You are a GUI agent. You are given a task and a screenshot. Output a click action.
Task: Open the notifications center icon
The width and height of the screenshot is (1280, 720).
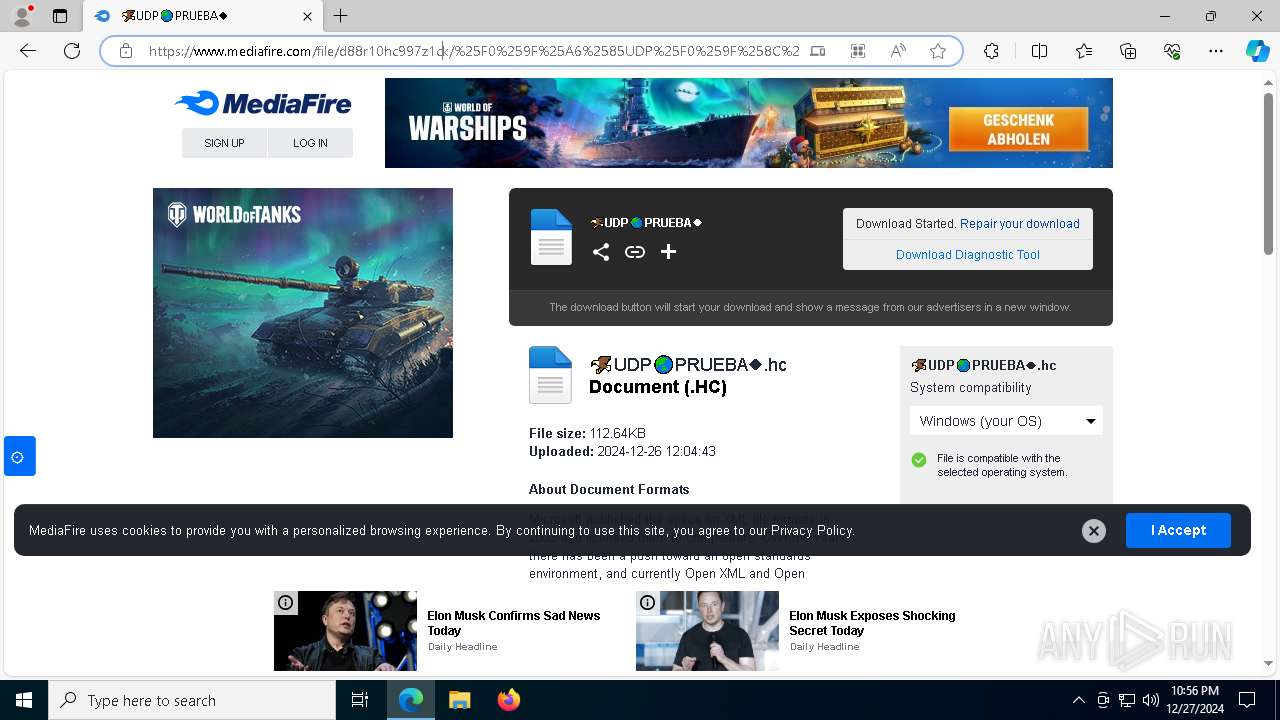[1247, 700]
